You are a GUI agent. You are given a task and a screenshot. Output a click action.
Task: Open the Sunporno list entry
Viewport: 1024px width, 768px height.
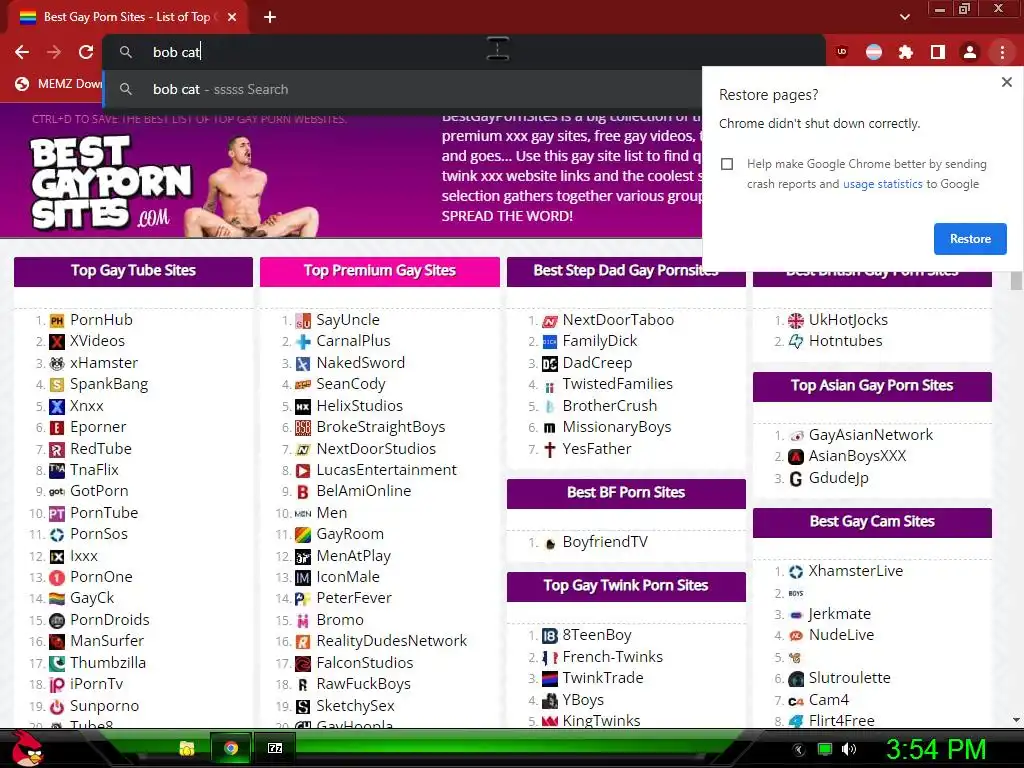coord(104,706)
